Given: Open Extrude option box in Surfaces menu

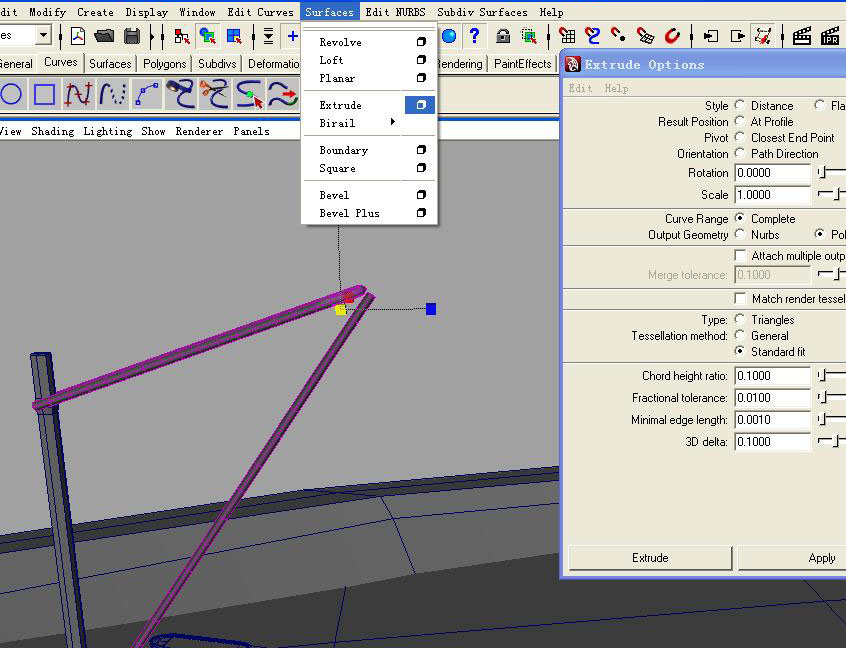Looking at the screenshot, I should coord(420,105).
